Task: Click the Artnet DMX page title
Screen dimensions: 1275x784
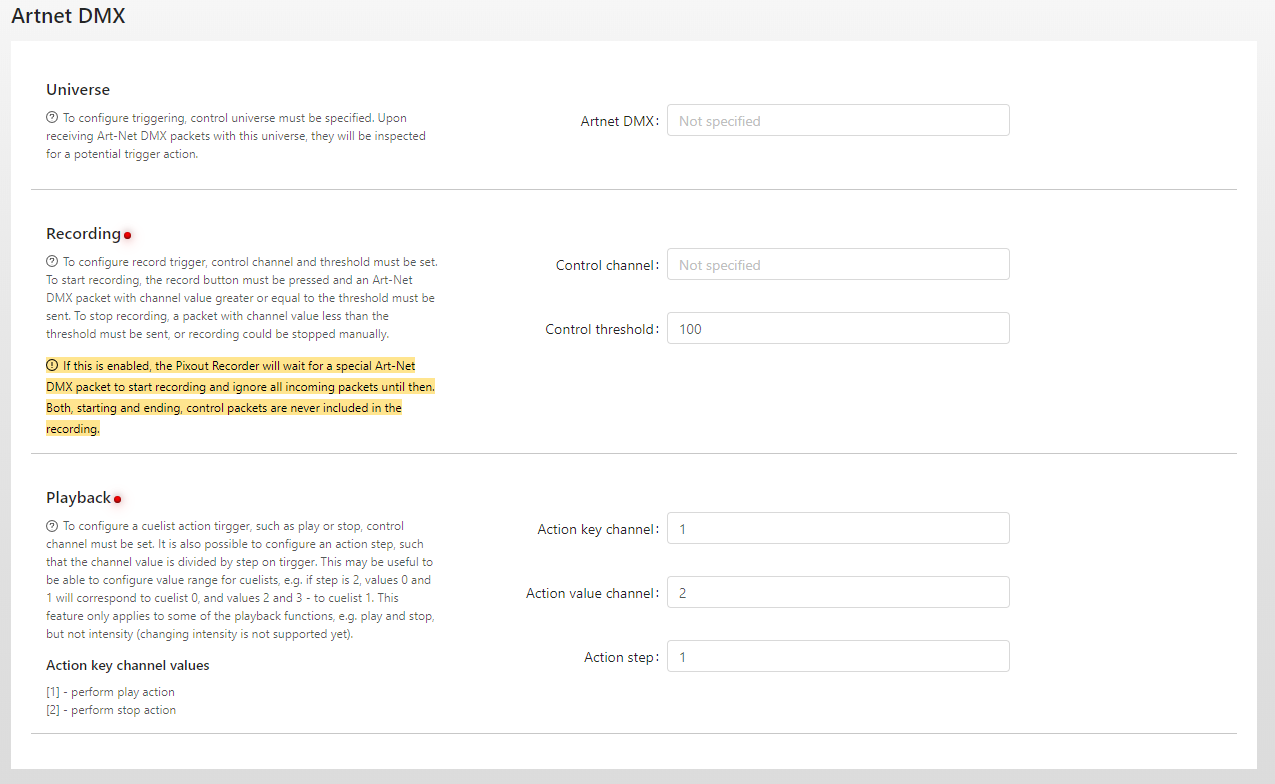Action: point(68,17)
